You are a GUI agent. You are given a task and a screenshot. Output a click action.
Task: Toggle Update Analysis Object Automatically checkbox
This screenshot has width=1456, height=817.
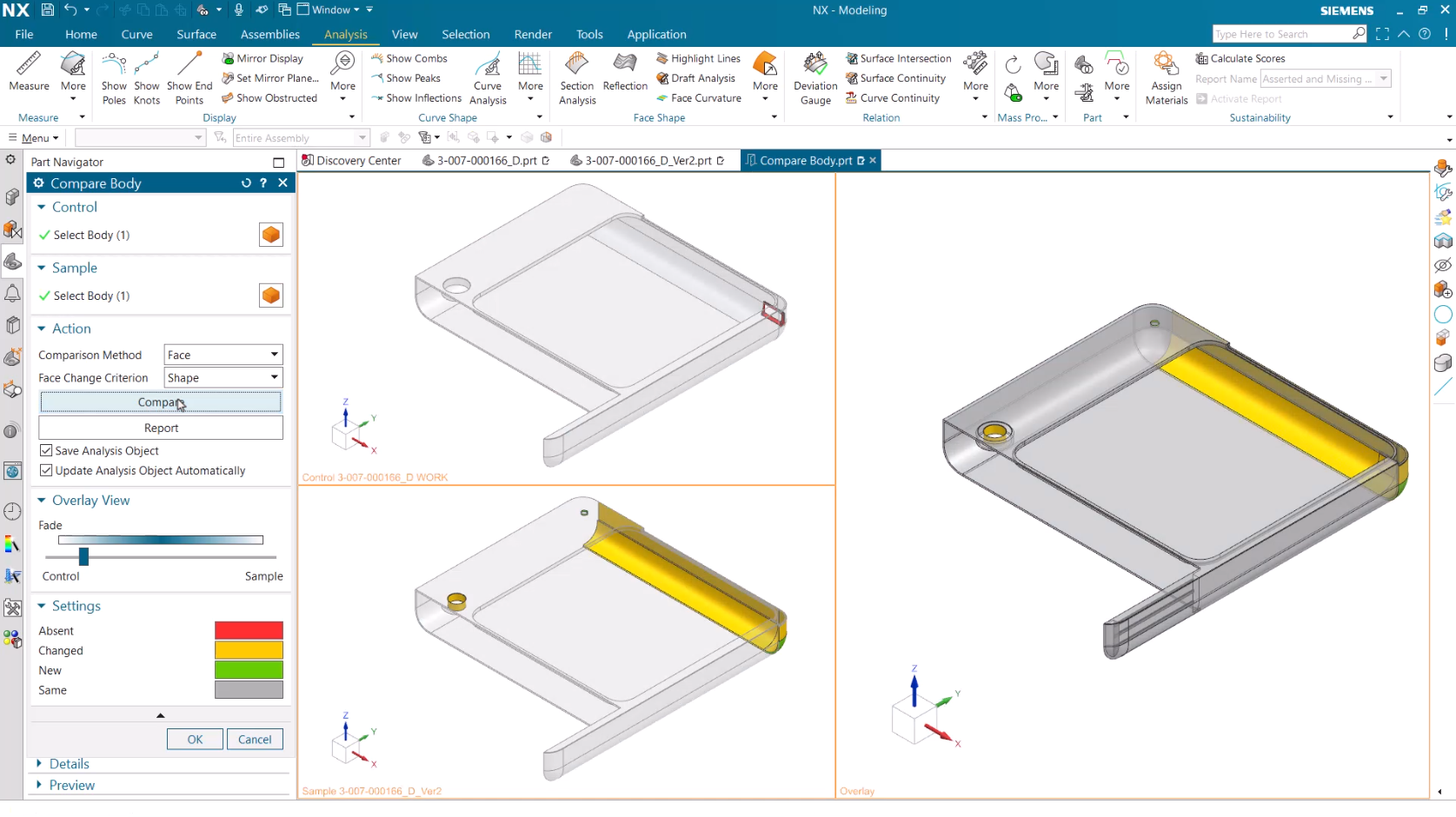(x=47, y=470)
